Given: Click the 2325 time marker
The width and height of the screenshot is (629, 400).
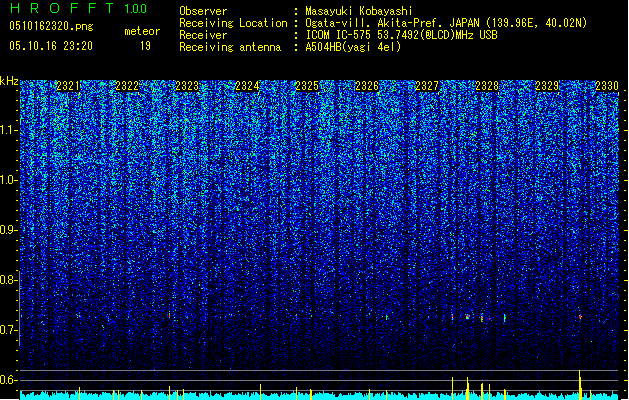Looking at the screenshot, I should coord(307,86).
